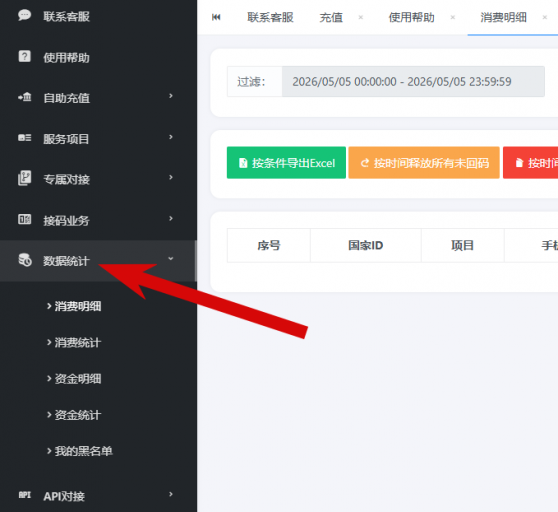Open the date range filter field
This screenshot has height=512, width=558.
[413, 81]
